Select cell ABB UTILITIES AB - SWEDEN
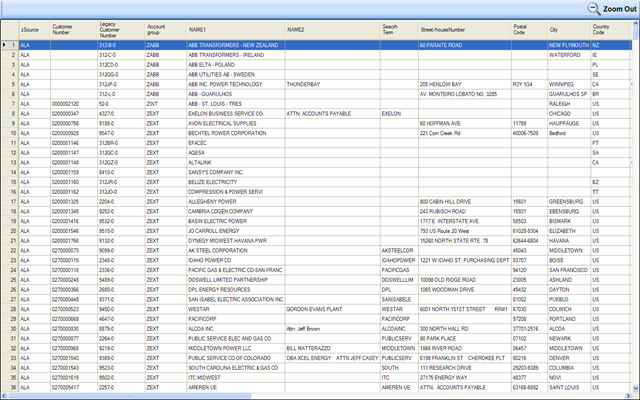This screenshot has width=640, height=400. click(236, 74)
